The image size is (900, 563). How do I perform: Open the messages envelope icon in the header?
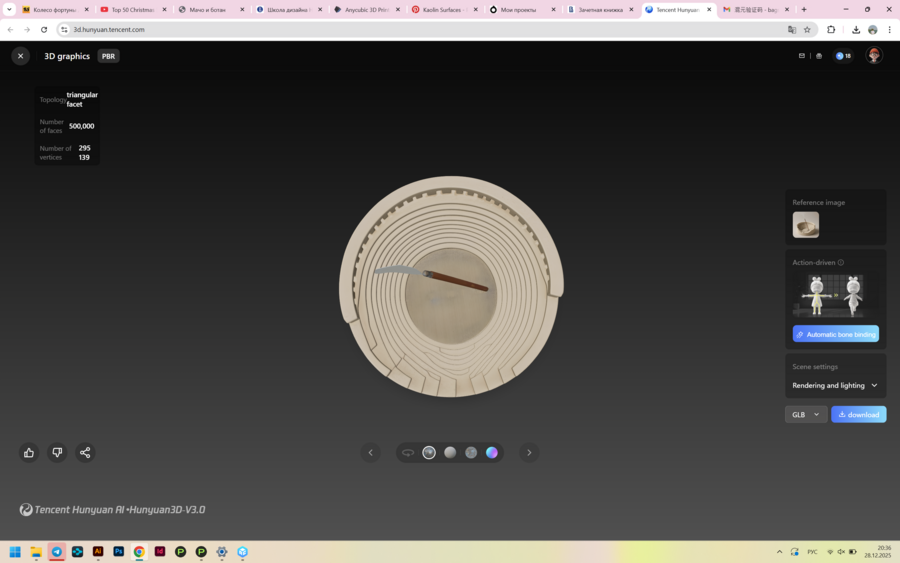coord(802,56)
